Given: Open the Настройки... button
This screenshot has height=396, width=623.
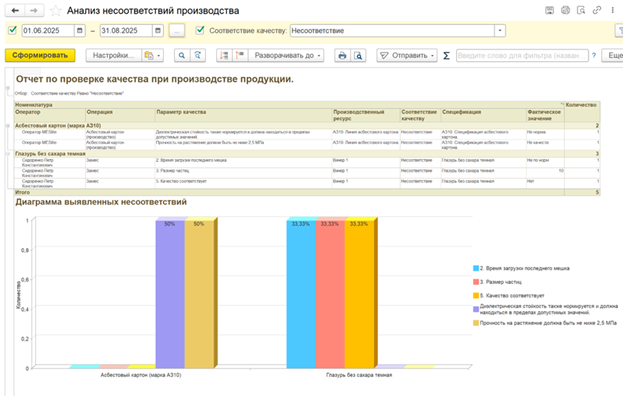Looking at the screenshot, I should click(x=114, y=56).
